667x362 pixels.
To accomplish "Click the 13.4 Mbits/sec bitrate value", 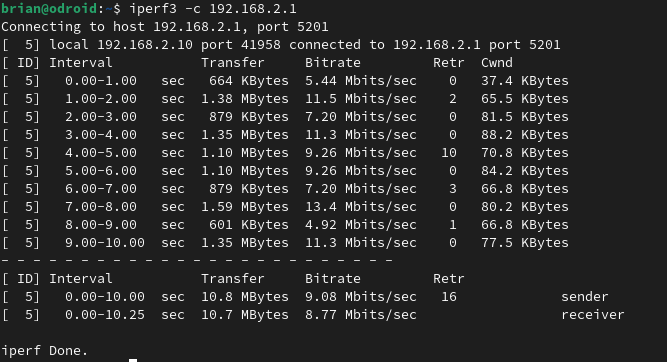I will point(361,207).
